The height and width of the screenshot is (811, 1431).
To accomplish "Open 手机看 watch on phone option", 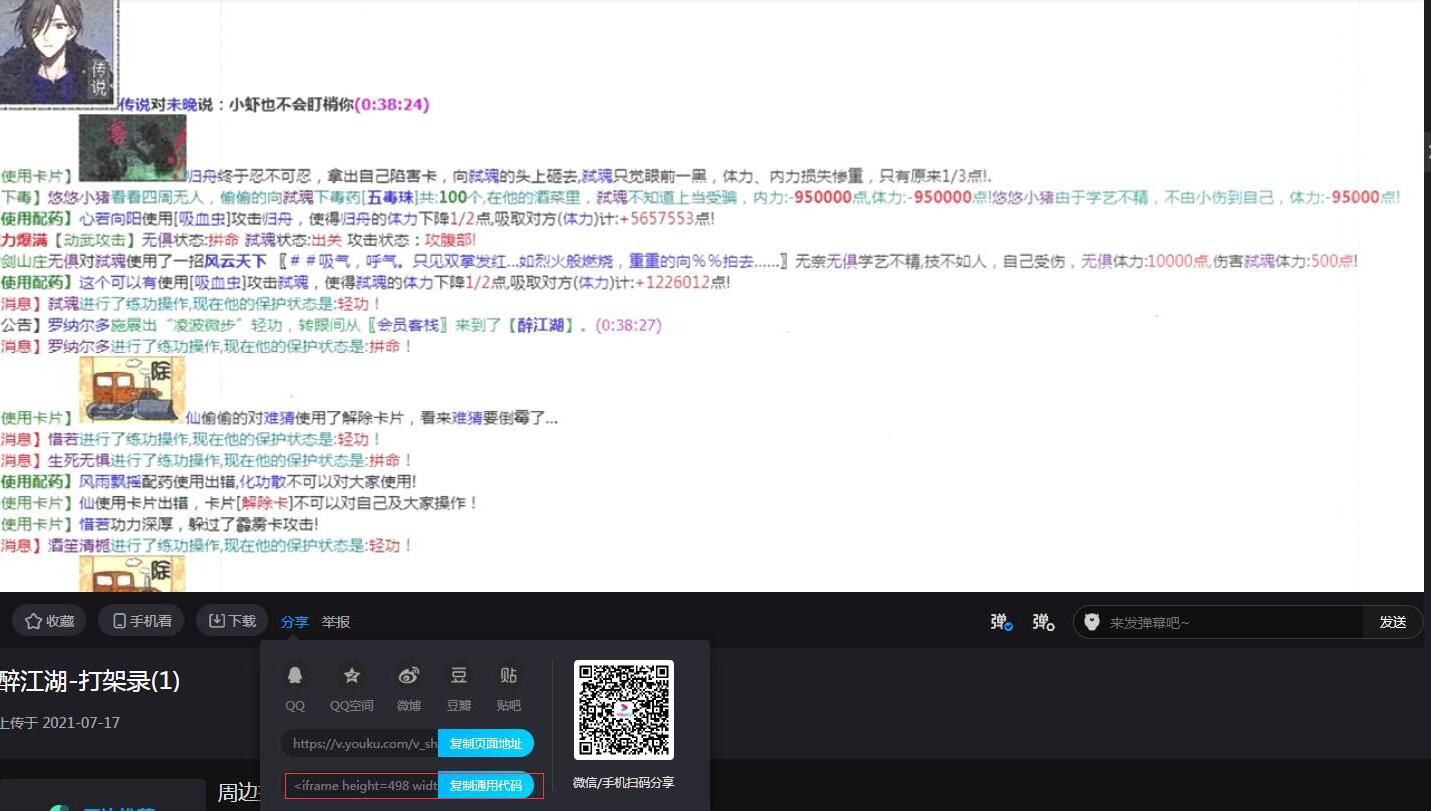I will click(x=141, y=621).
